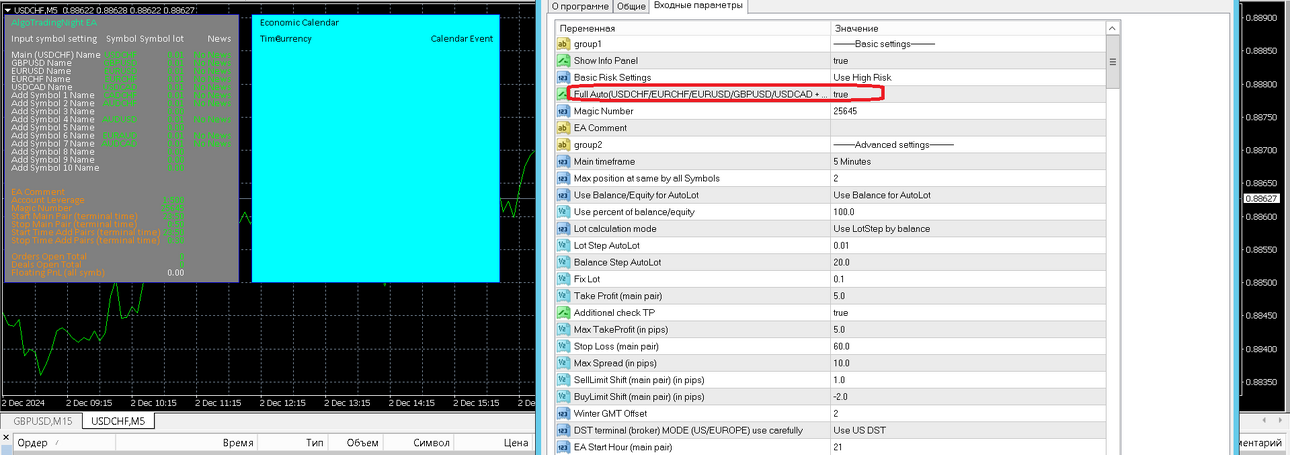This screenshot has height=455, width=1290.
Task: Switch to the Общие tab
Action: (630, 6)
